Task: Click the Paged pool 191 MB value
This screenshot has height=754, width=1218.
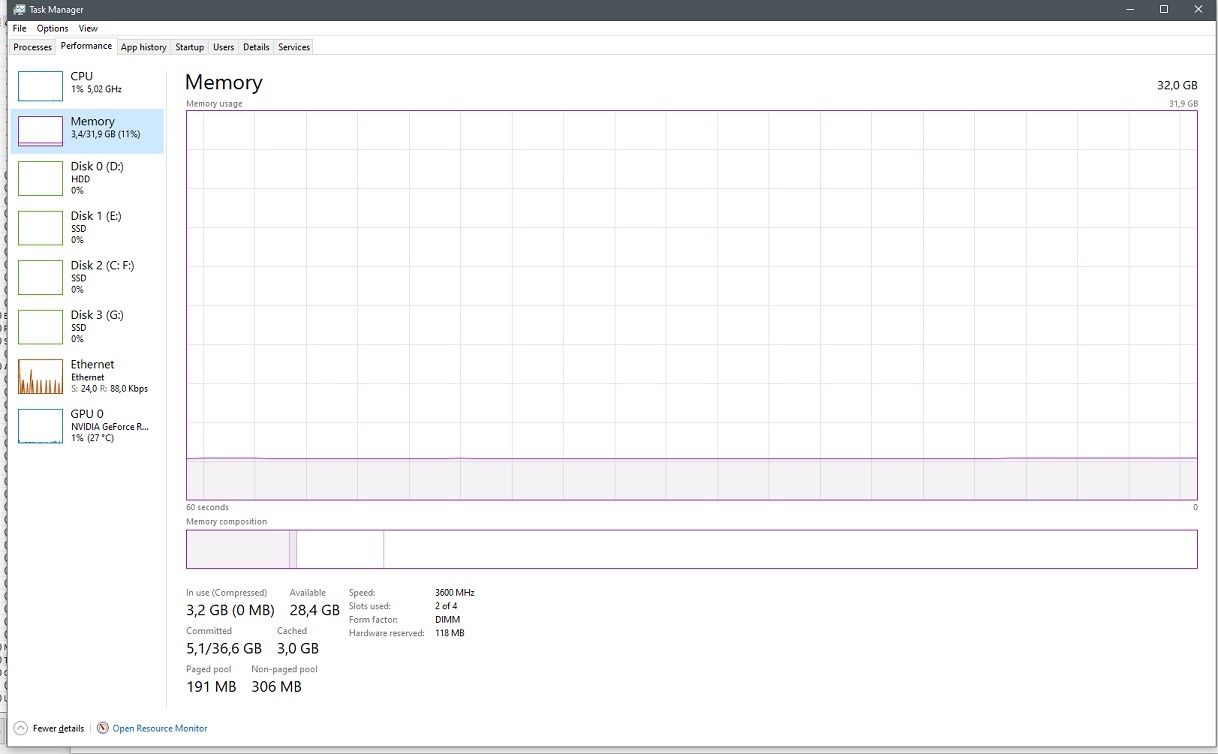Action: [211, 686]
